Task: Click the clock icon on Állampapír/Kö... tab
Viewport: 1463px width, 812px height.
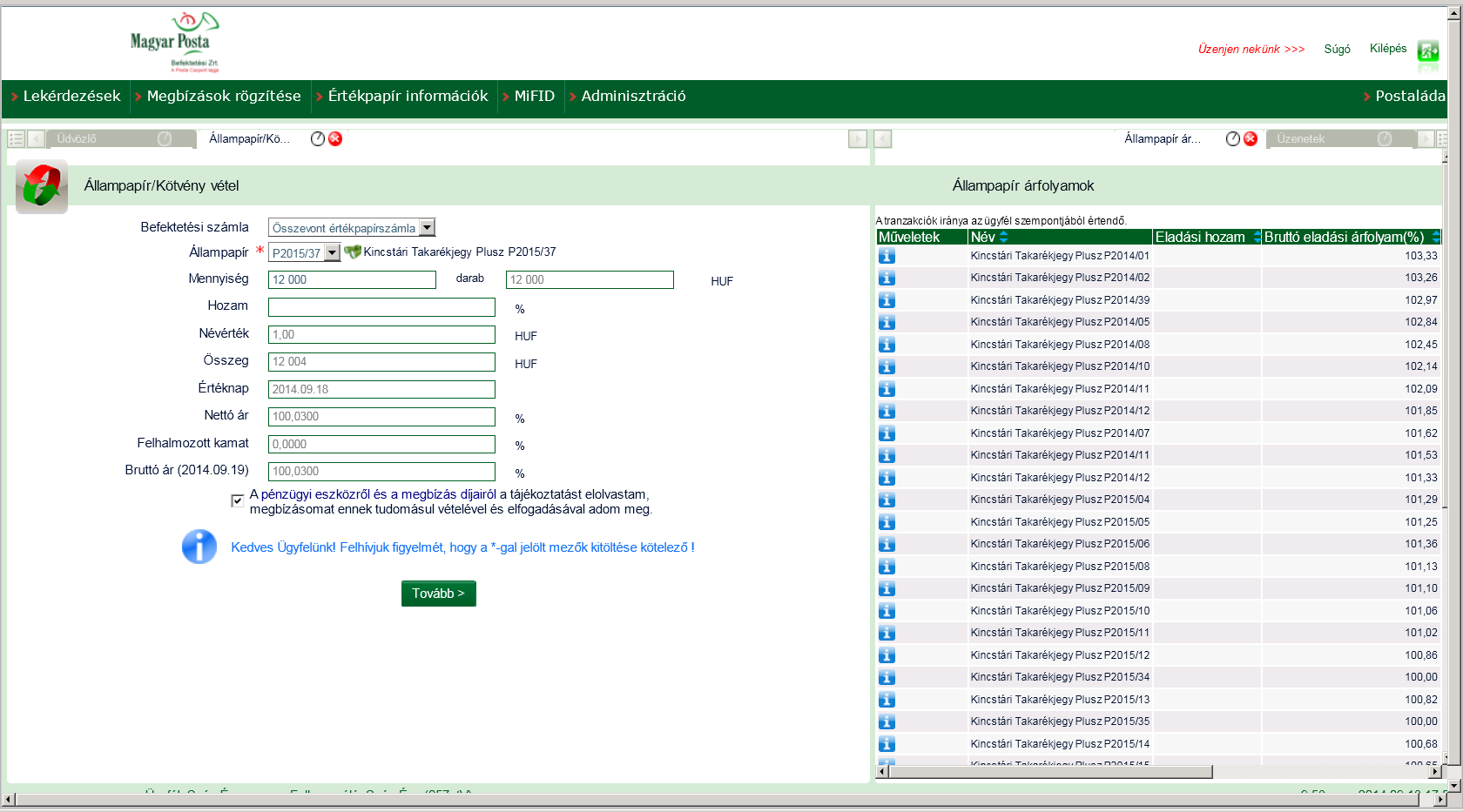Action: [x=318, y=138]
